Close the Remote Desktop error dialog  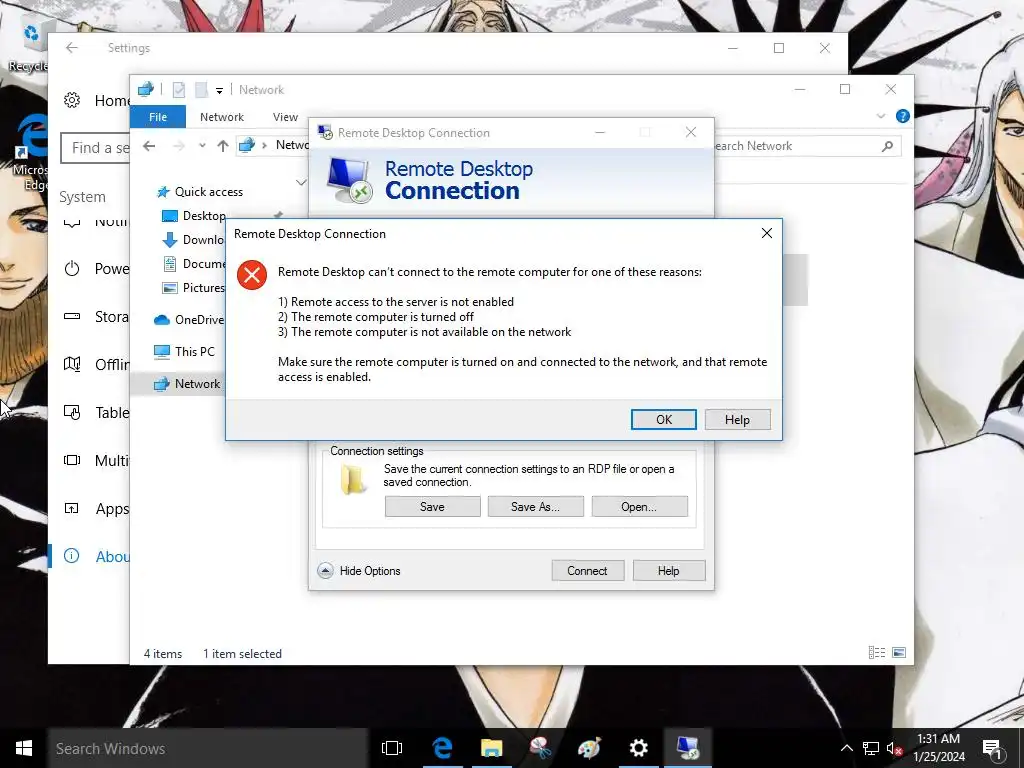[x=767, y=233]
